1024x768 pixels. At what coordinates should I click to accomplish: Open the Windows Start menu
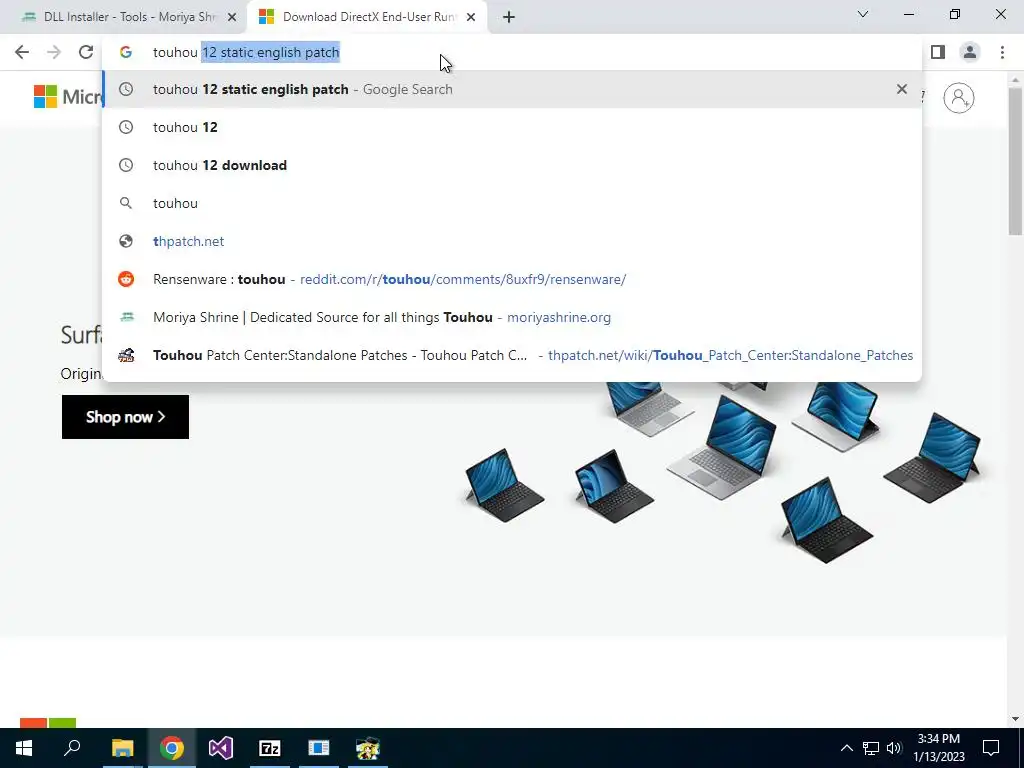click(24, 748)
